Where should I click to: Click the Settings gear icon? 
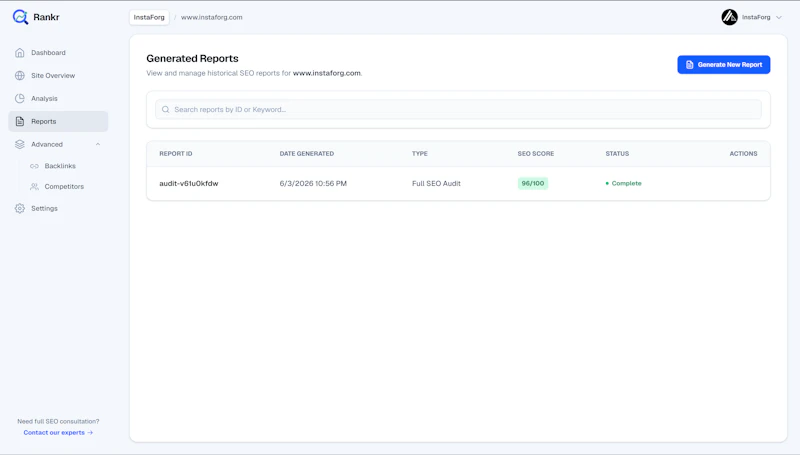tap(20, 208)
